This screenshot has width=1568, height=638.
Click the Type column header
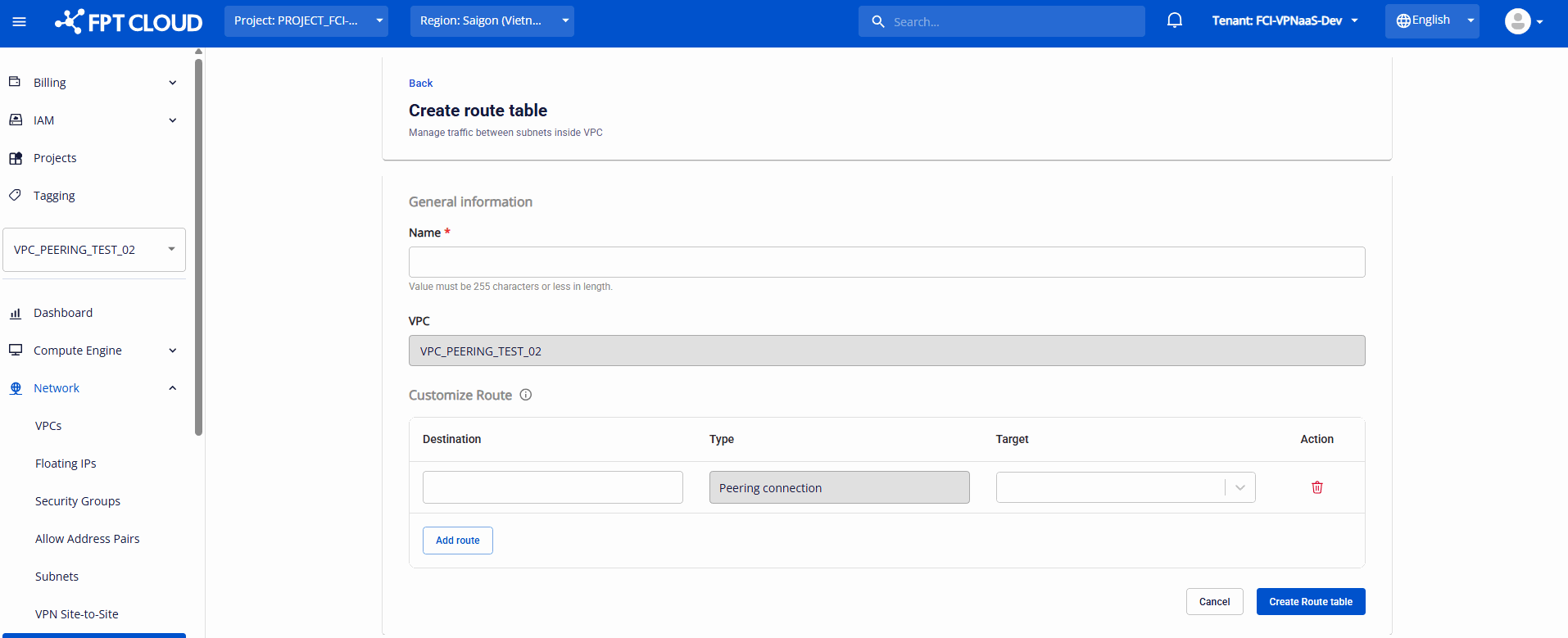coord(722,439)
